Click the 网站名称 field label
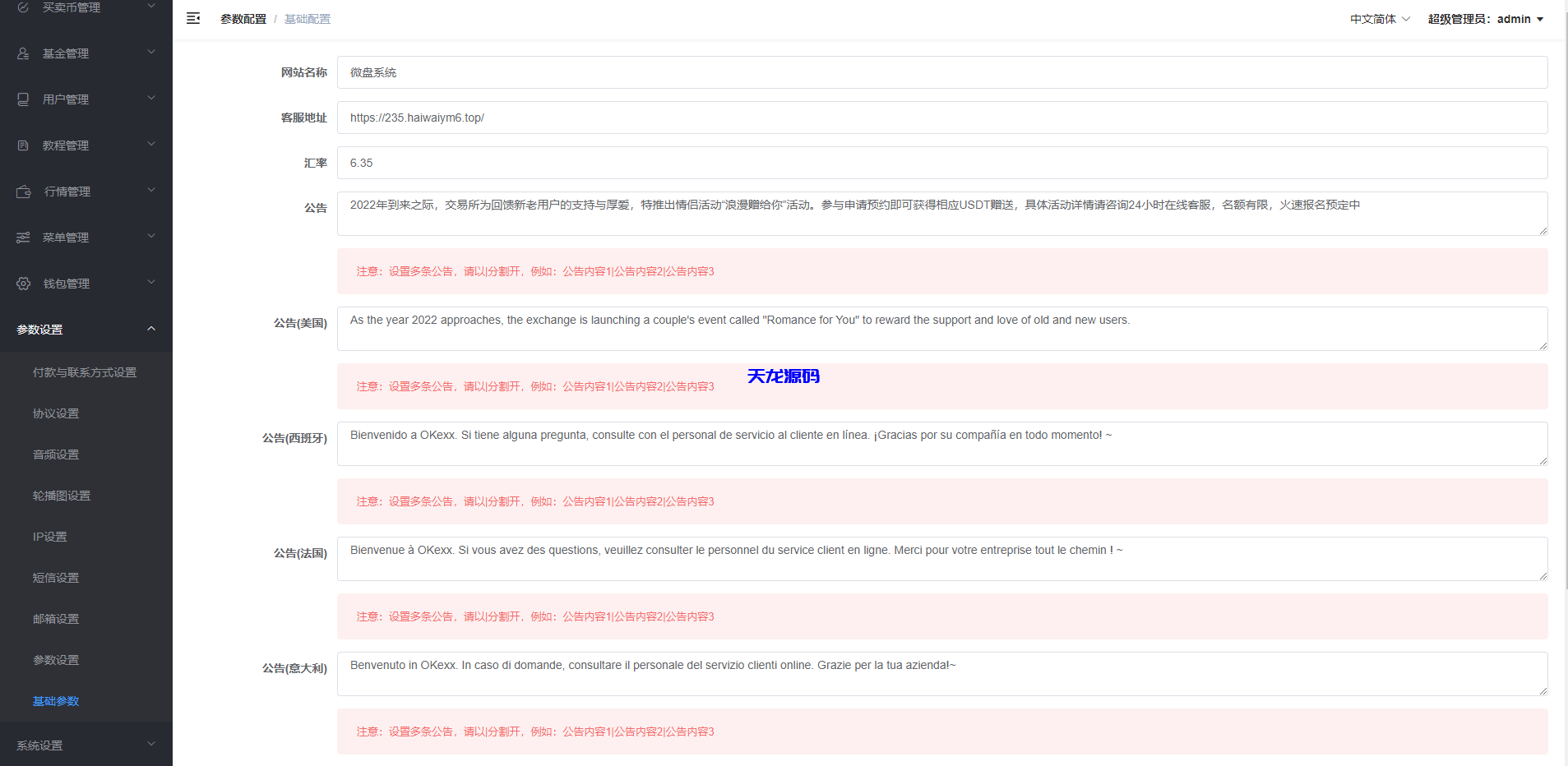The image size is (1568, 766). pos(304,72)
